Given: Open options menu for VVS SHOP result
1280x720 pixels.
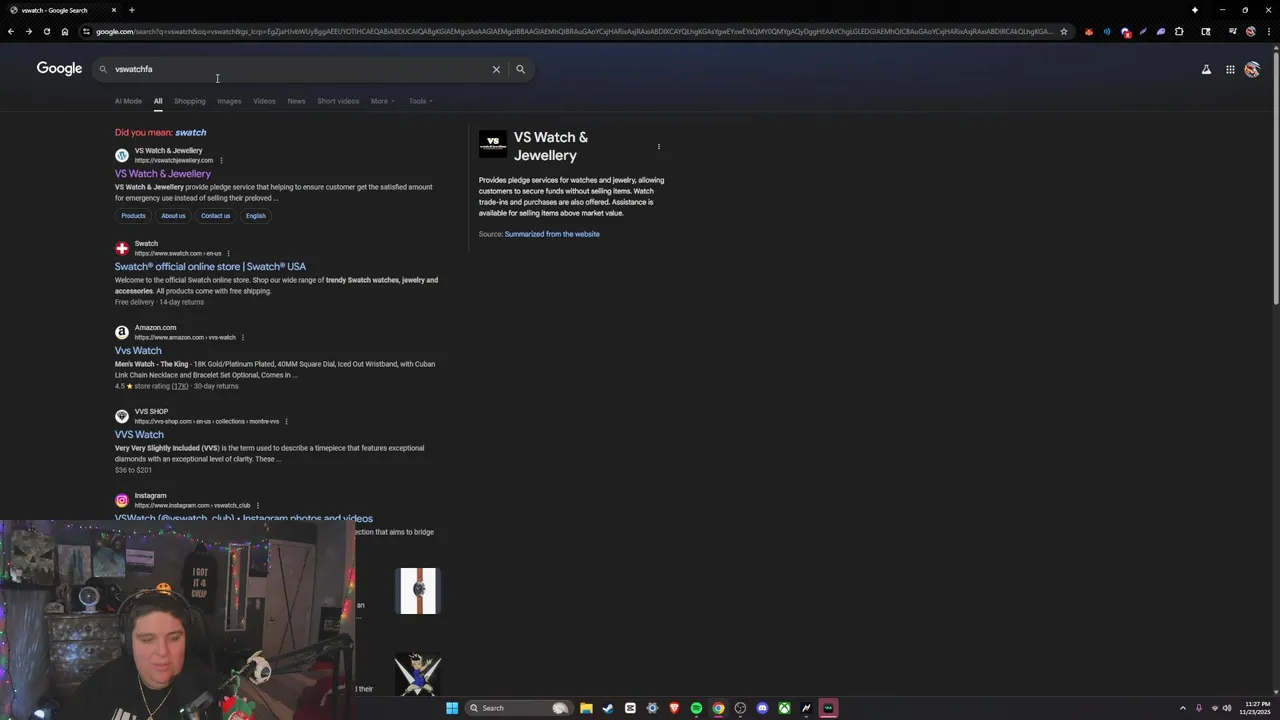Looking at the screenshot, I should (286, 421).
